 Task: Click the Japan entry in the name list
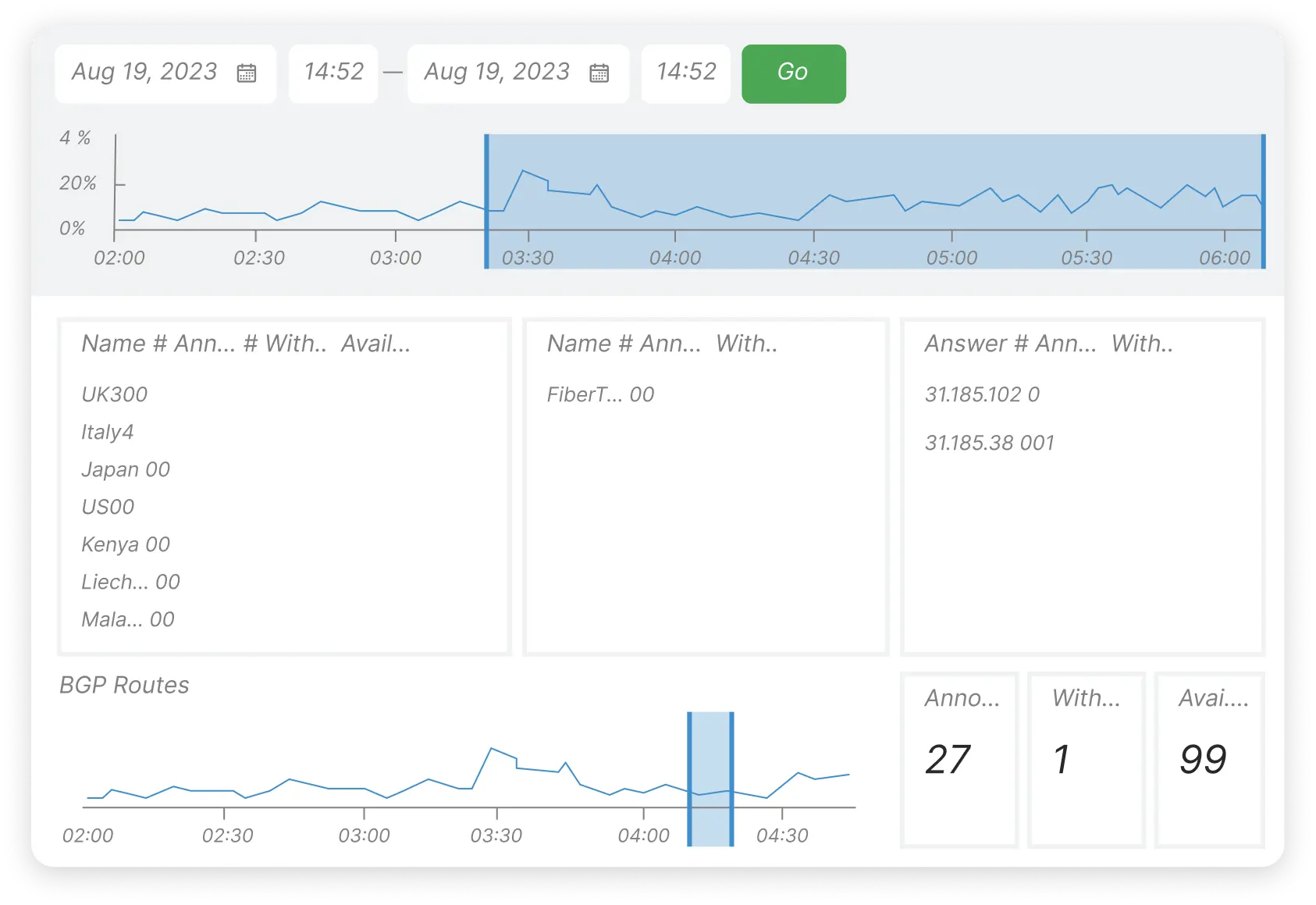pos(125,469)
